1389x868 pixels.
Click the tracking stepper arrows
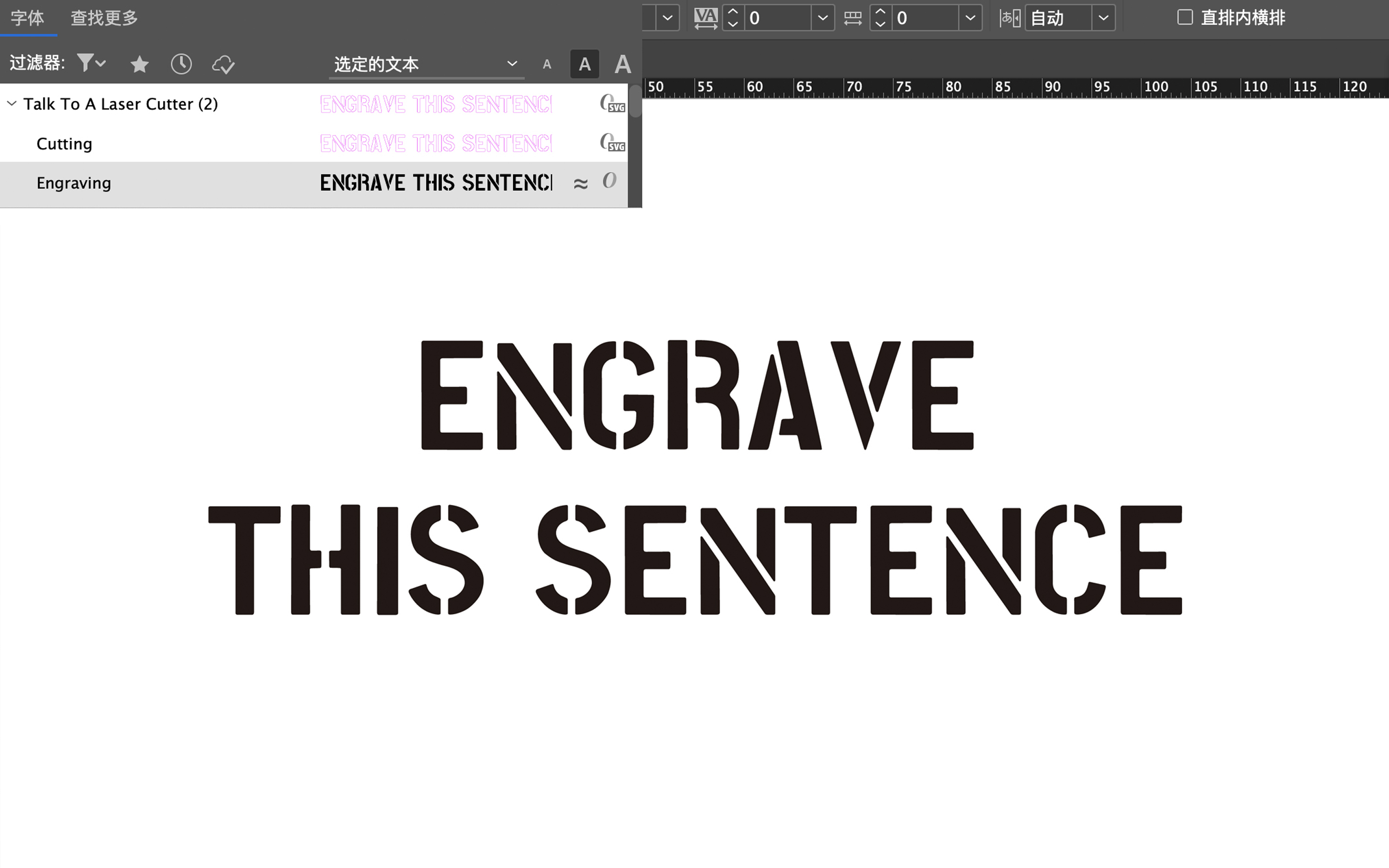click(x=733, y=18)
